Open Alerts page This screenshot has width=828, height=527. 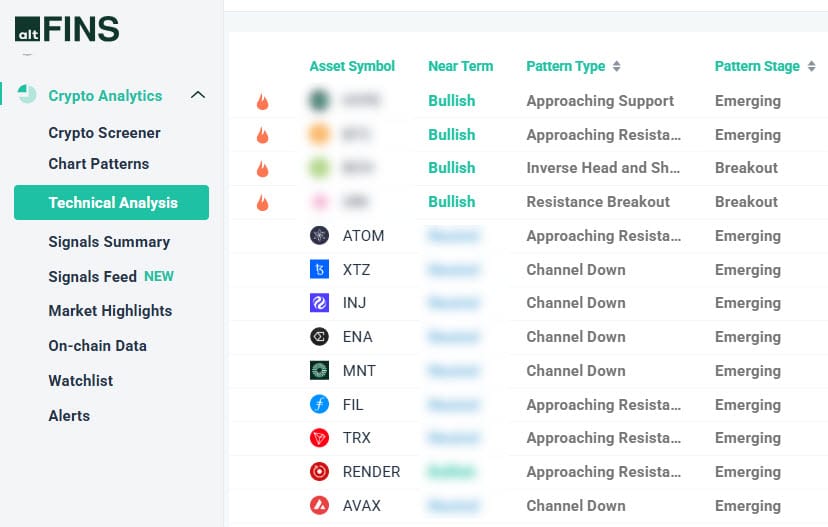[x=69, y=416]
